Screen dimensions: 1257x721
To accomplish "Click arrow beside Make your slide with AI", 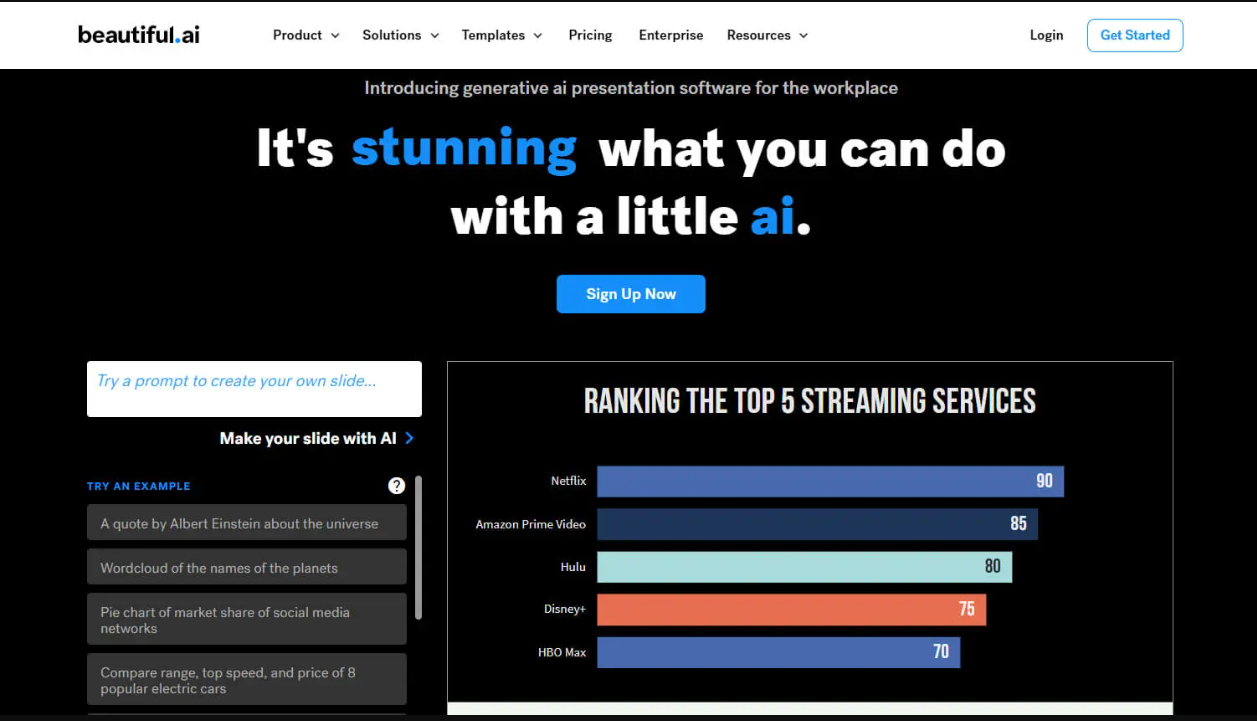I will (x=410, y=438).
